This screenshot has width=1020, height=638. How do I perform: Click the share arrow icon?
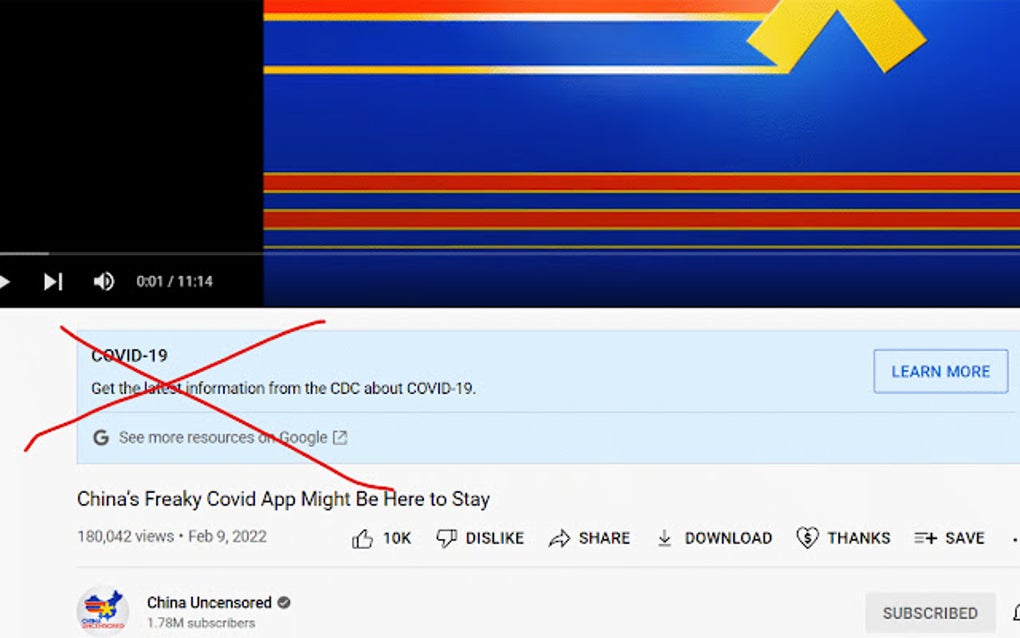click(x=559, y=538)
